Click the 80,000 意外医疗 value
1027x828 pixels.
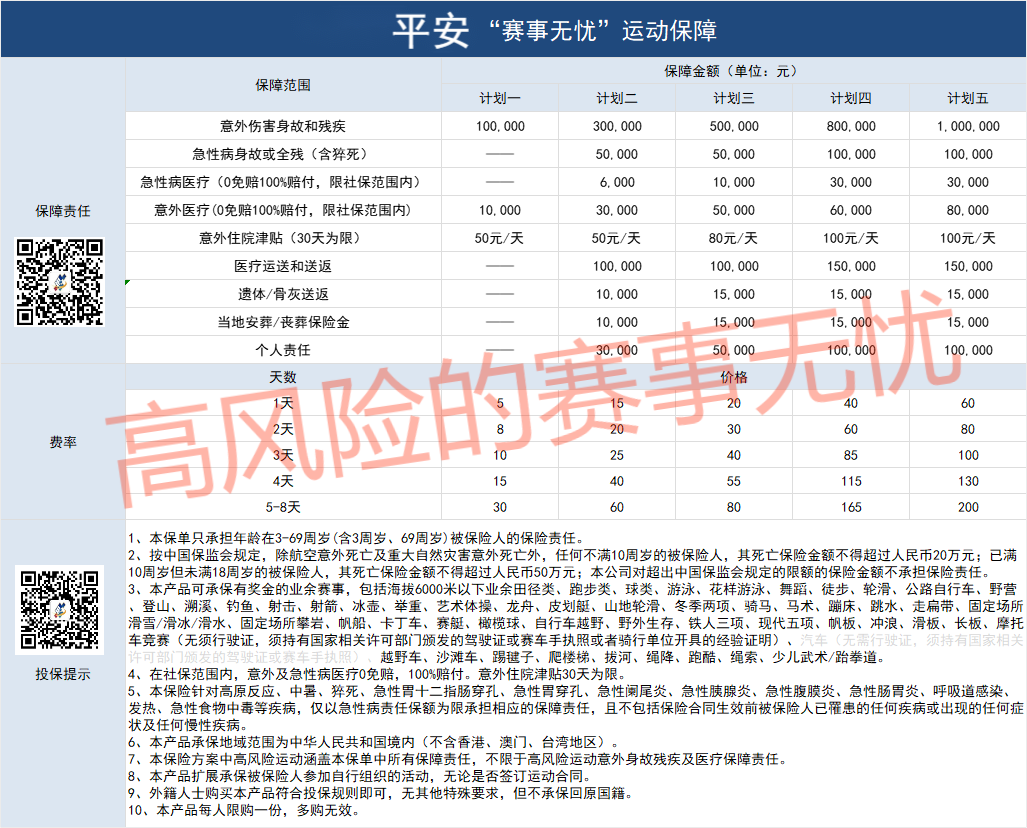pos(968,210)
